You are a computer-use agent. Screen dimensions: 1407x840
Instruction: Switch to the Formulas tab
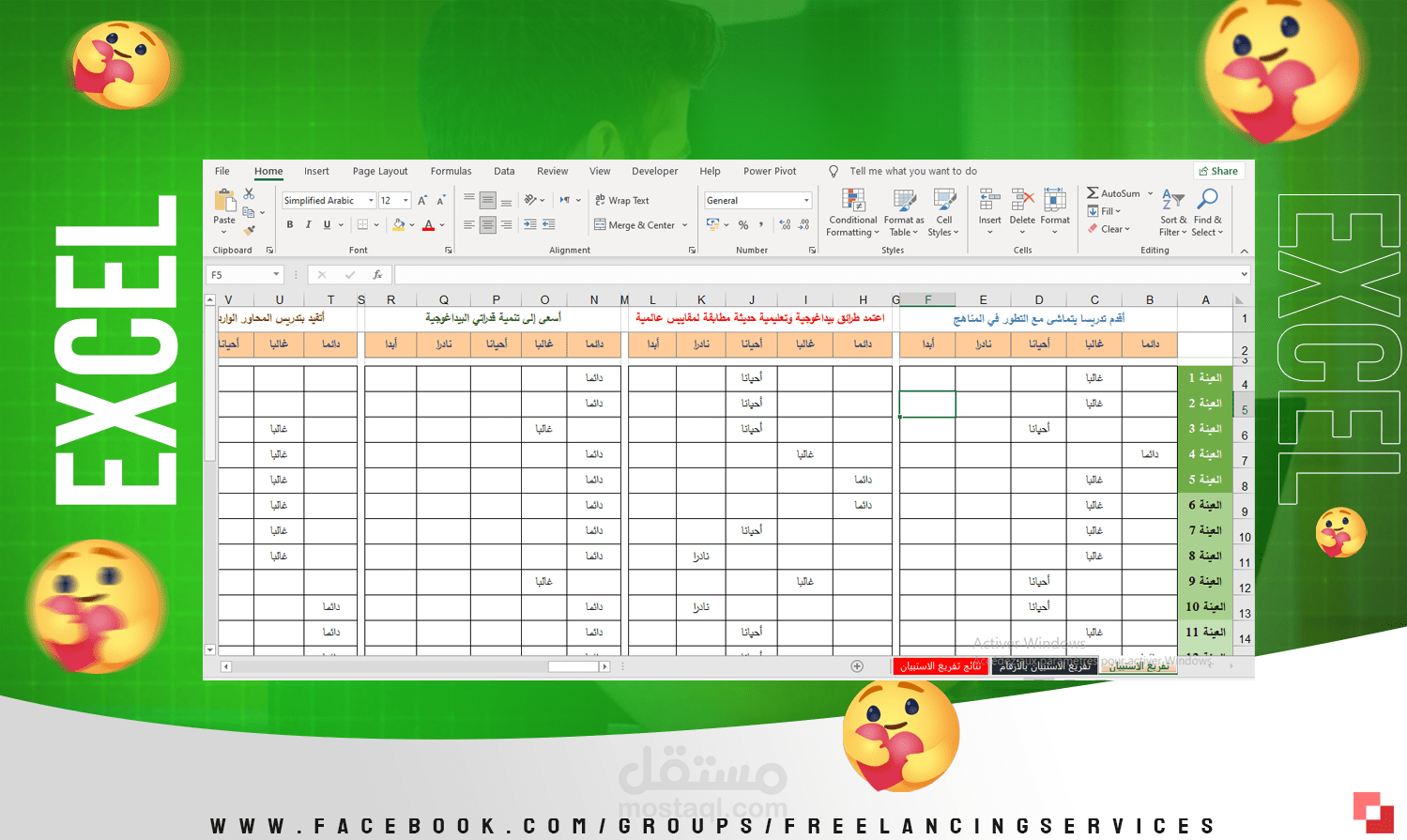click(451, 171)
